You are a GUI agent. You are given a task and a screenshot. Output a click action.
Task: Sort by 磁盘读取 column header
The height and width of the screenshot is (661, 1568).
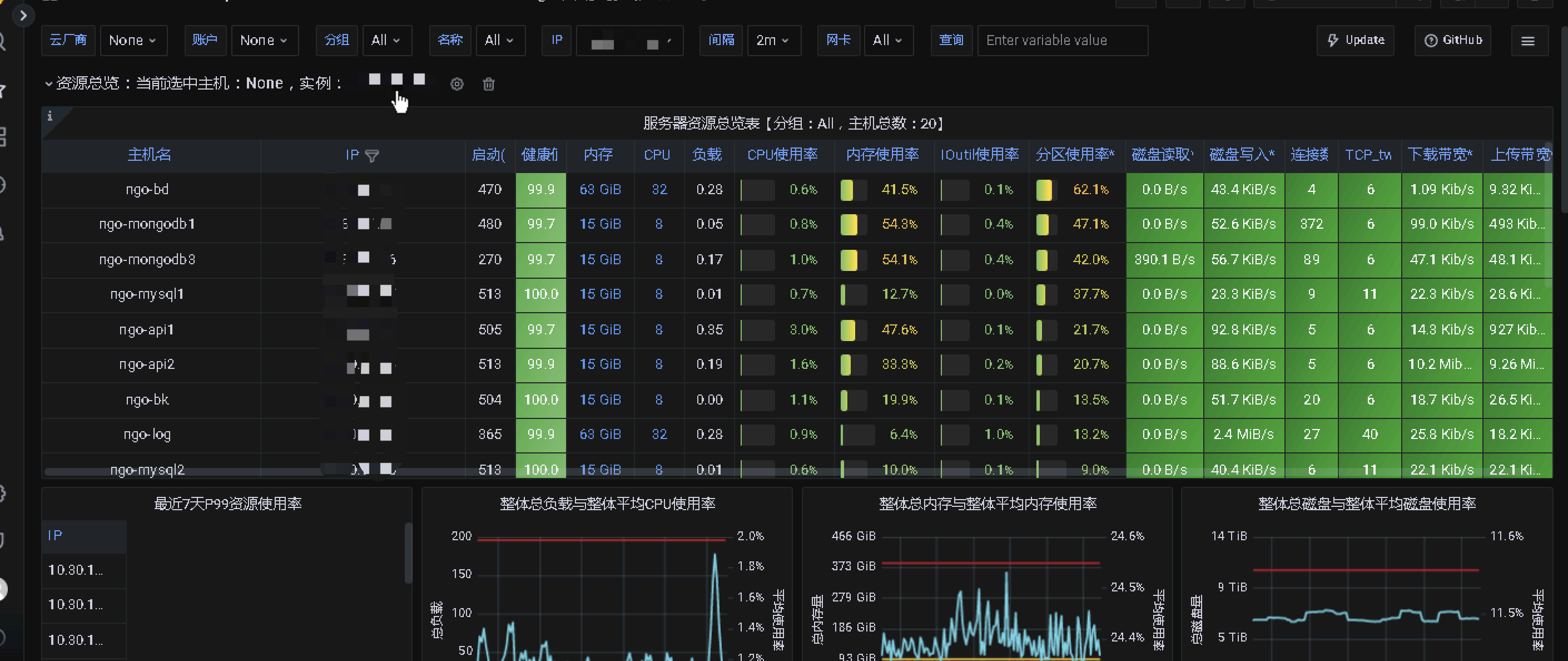pyautogui.click(x=1163, y=155)
